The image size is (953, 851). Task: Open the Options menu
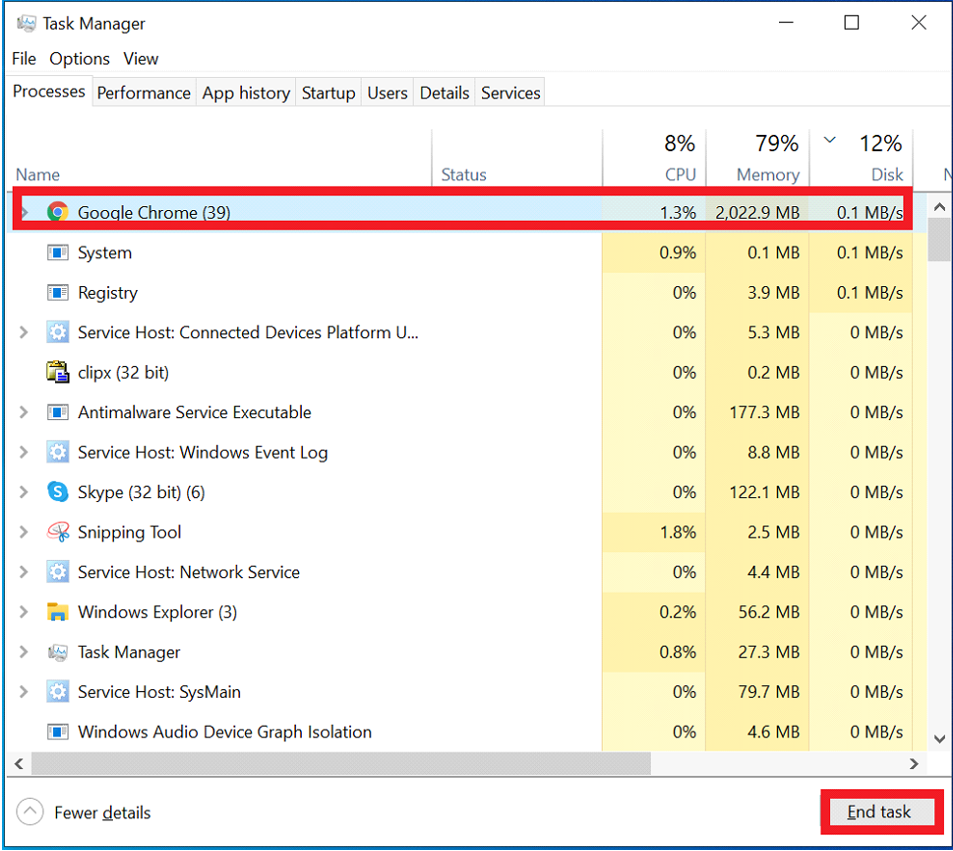pos(80,58)
